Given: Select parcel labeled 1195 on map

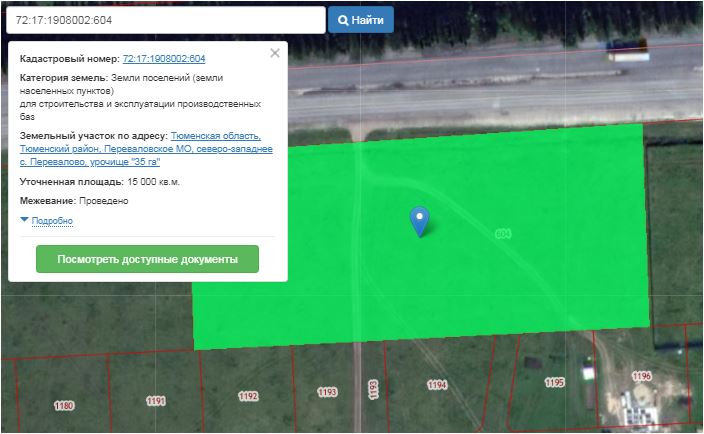Looking at the screenshot, I should [x=554, y=382].
